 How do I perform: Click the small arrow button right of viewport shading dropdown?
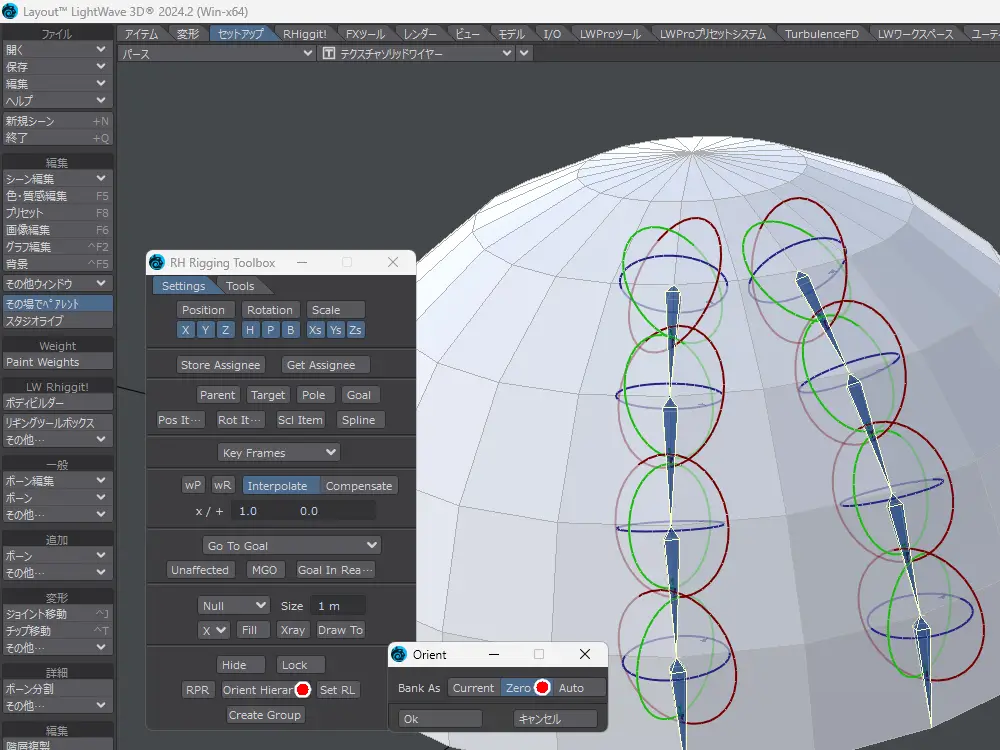coord(526,54)
